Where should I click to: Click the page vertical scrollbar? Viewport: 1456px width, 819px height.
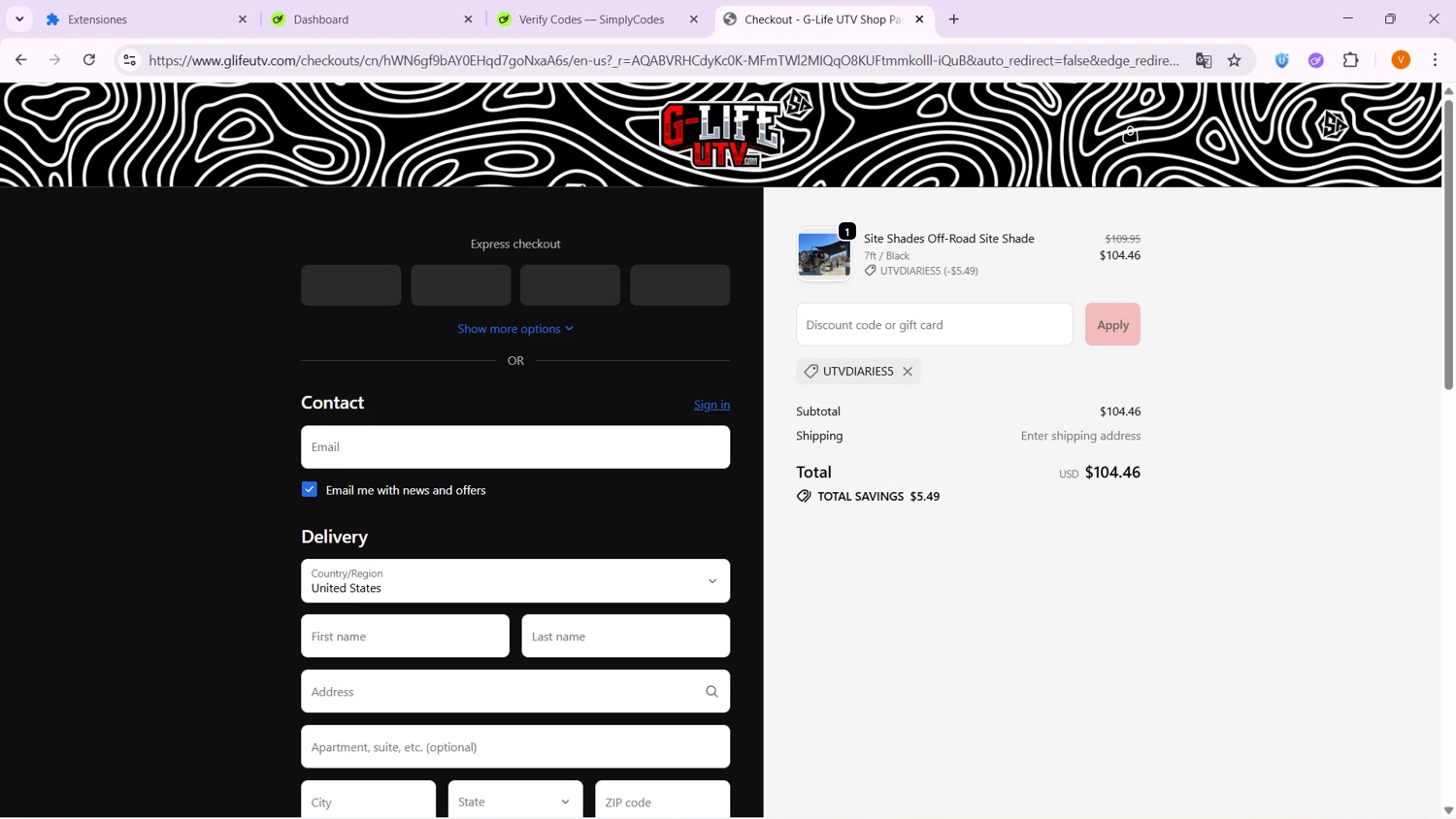click(1448, 245)
